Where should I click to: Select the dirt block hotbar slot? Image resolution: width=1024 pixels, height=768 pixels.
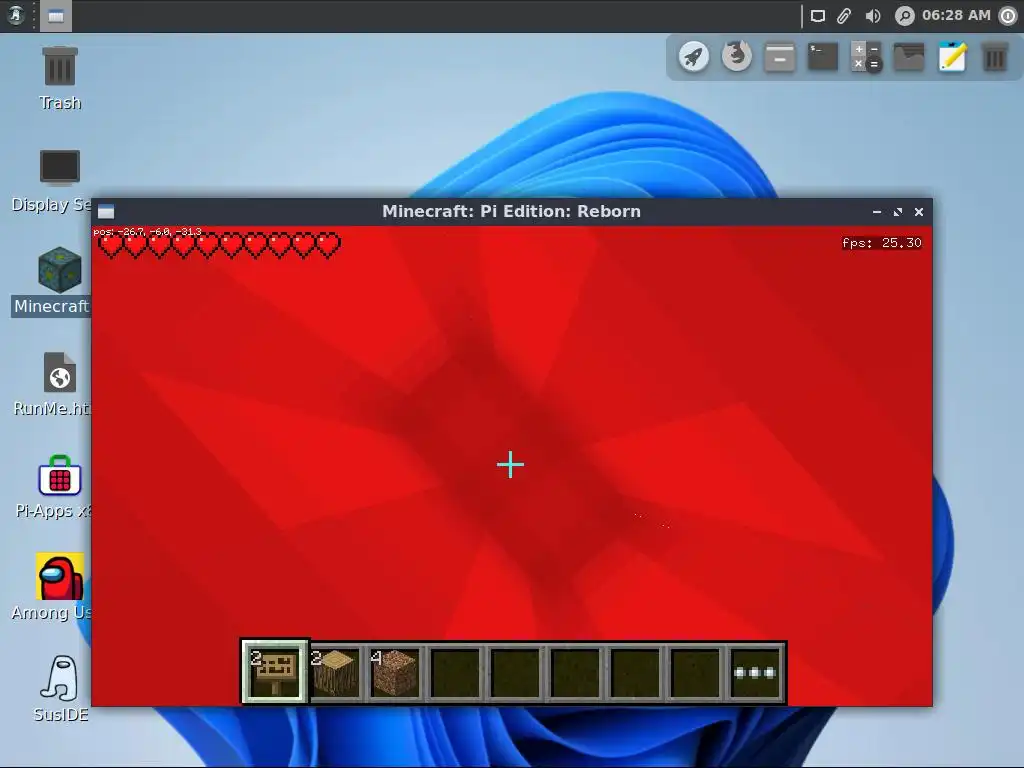[395, 672]
